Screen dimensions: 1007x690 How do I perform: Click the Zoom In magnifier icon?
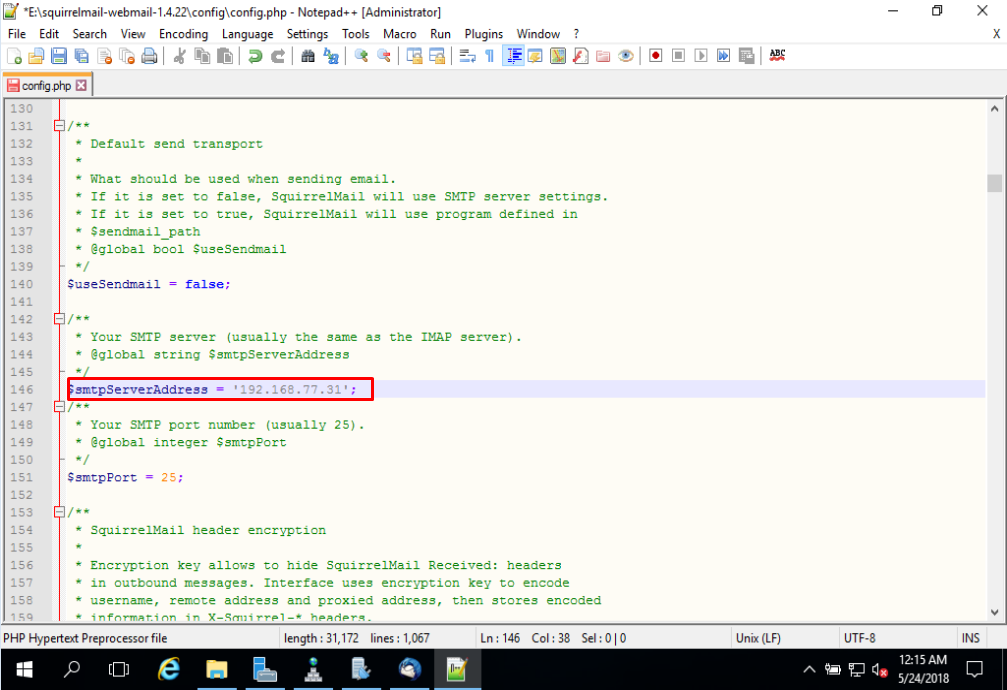361,57
